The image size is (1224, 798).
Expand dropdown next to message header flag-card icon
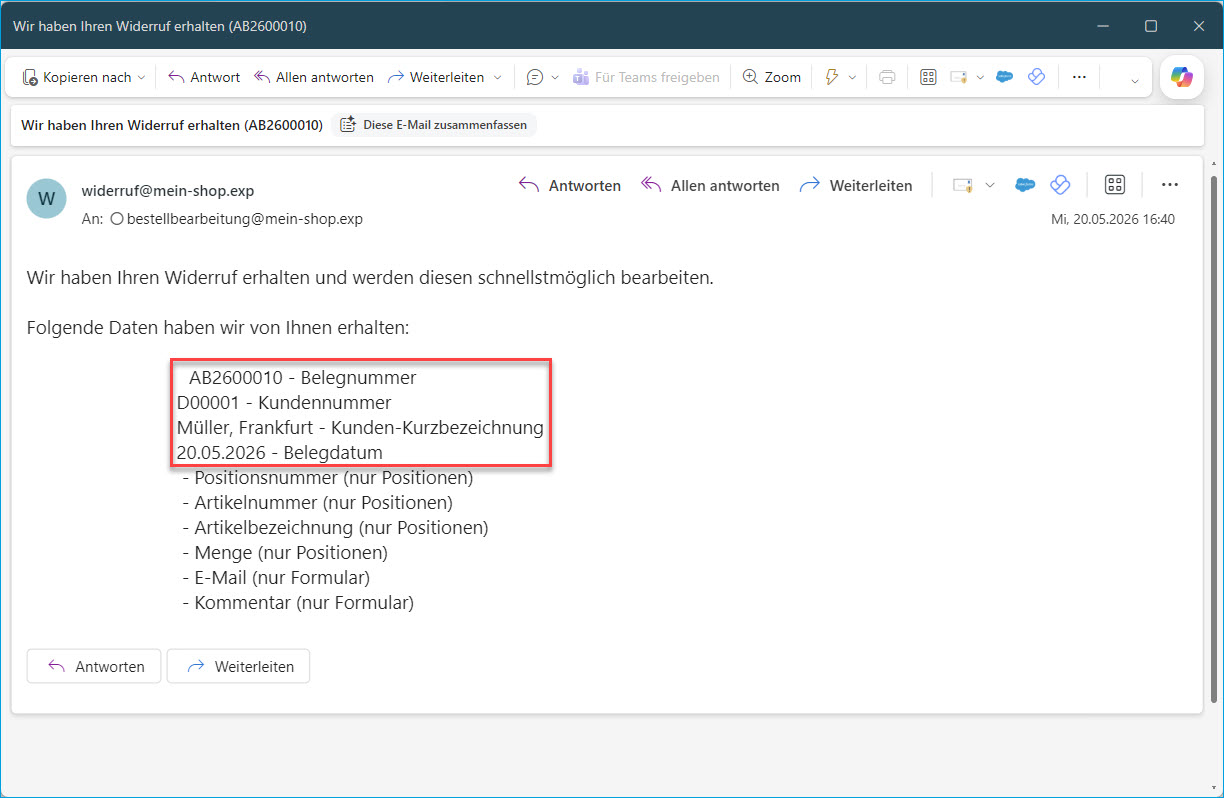pos(990,185)
